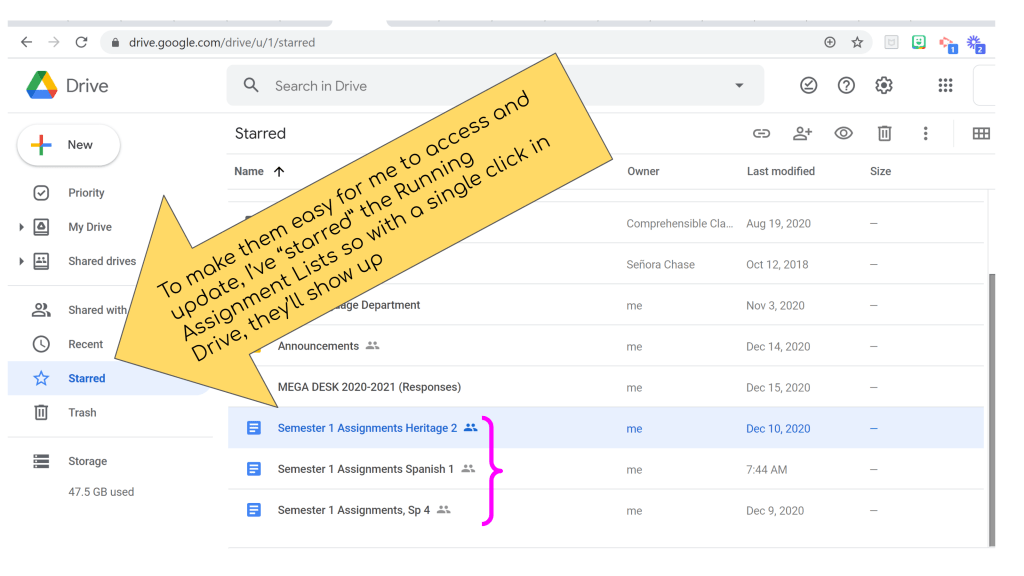Switch to grid layout view

(x=981, y=134)
